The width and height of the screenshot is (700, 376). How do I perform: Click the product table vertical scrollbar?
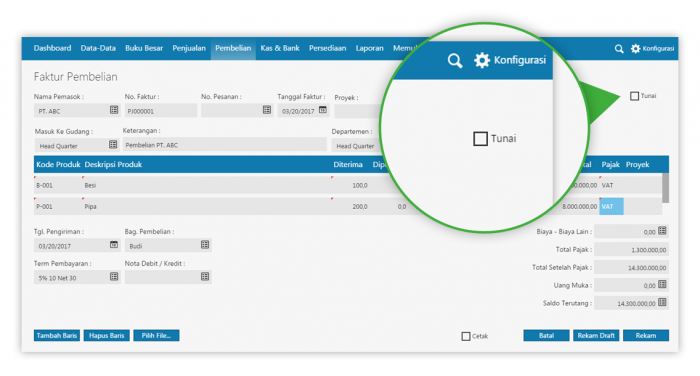(665, 188)
